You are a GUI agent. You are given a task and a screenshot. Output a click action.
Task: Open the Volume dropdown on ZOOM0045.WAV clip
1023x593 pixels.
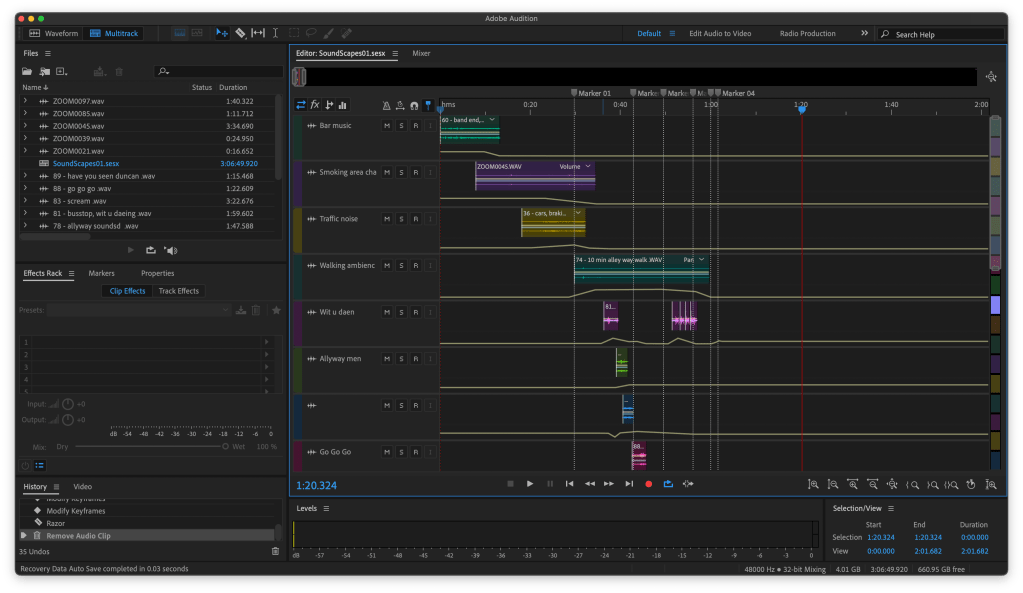[x=588, y=166]
